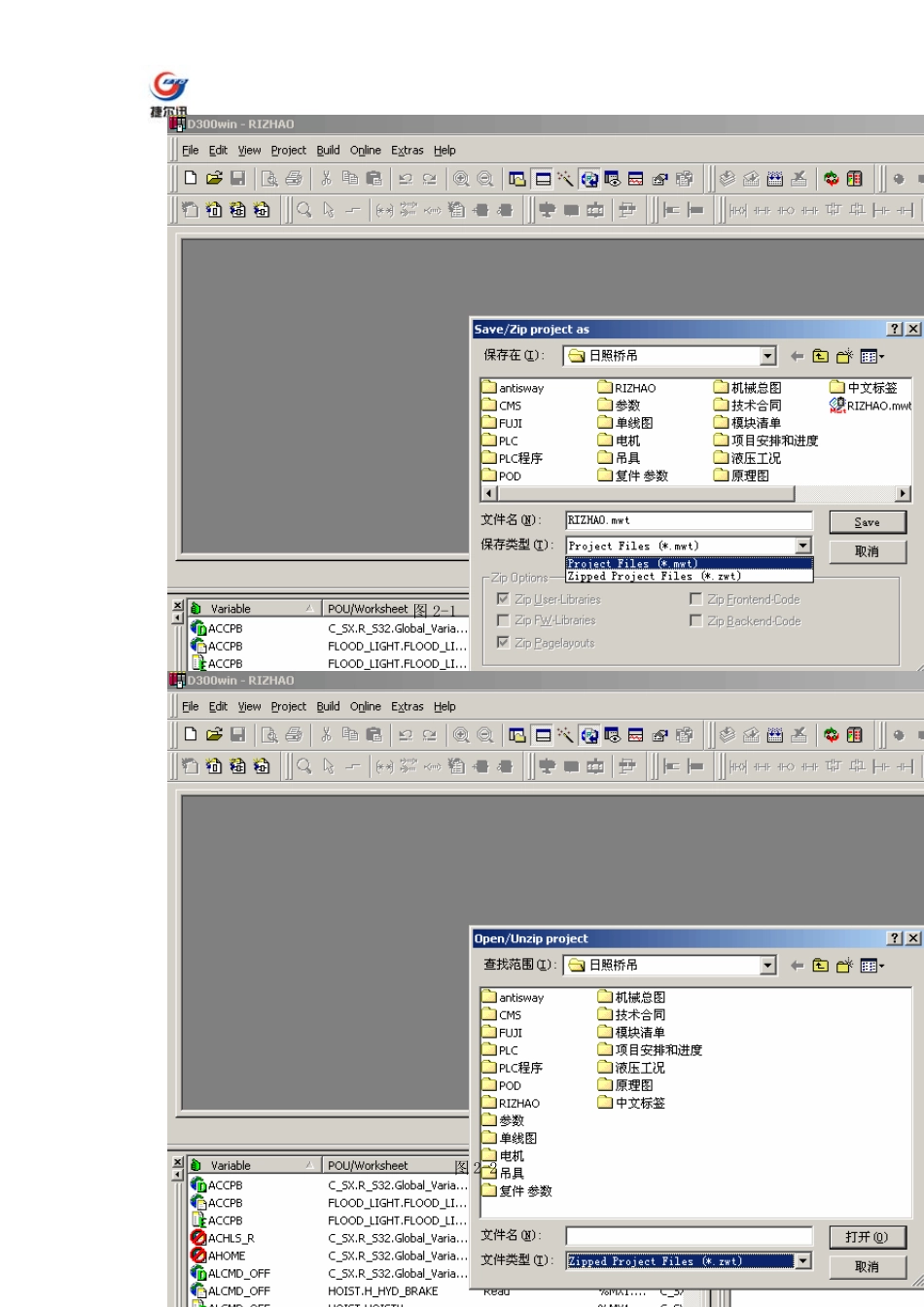This screenshot has width=924, height=1307.
Task: Open view menu icon in Save/Zip dialog
Action: click(x=872, y=356)
